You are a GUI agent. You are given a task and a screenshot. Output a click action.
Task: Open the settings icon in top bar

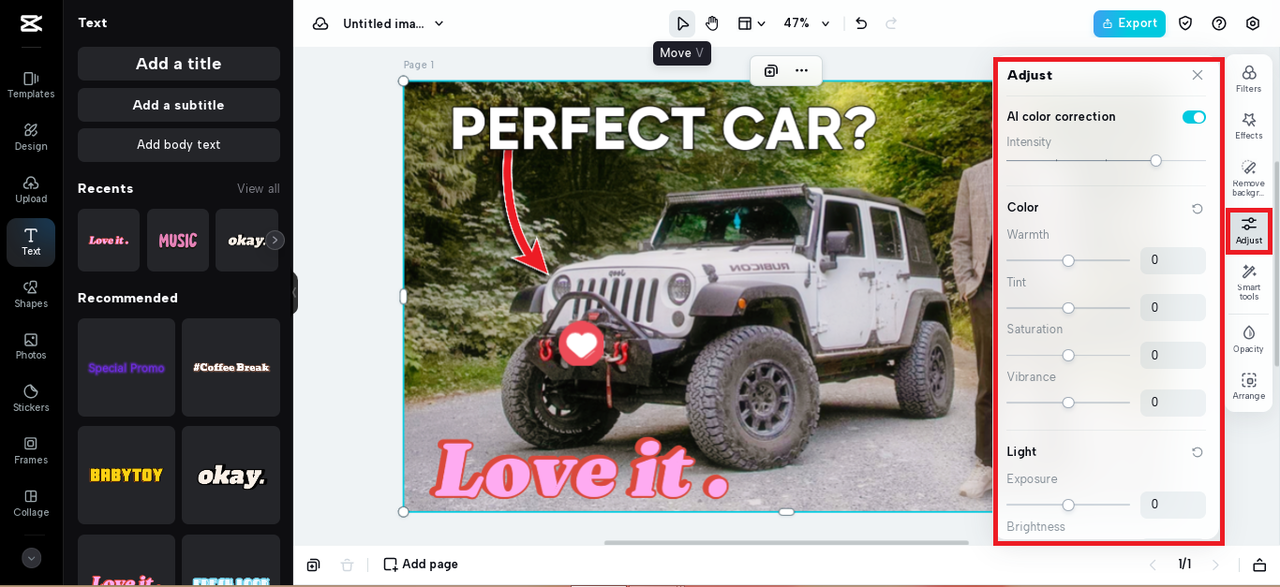pos(1253,23)
